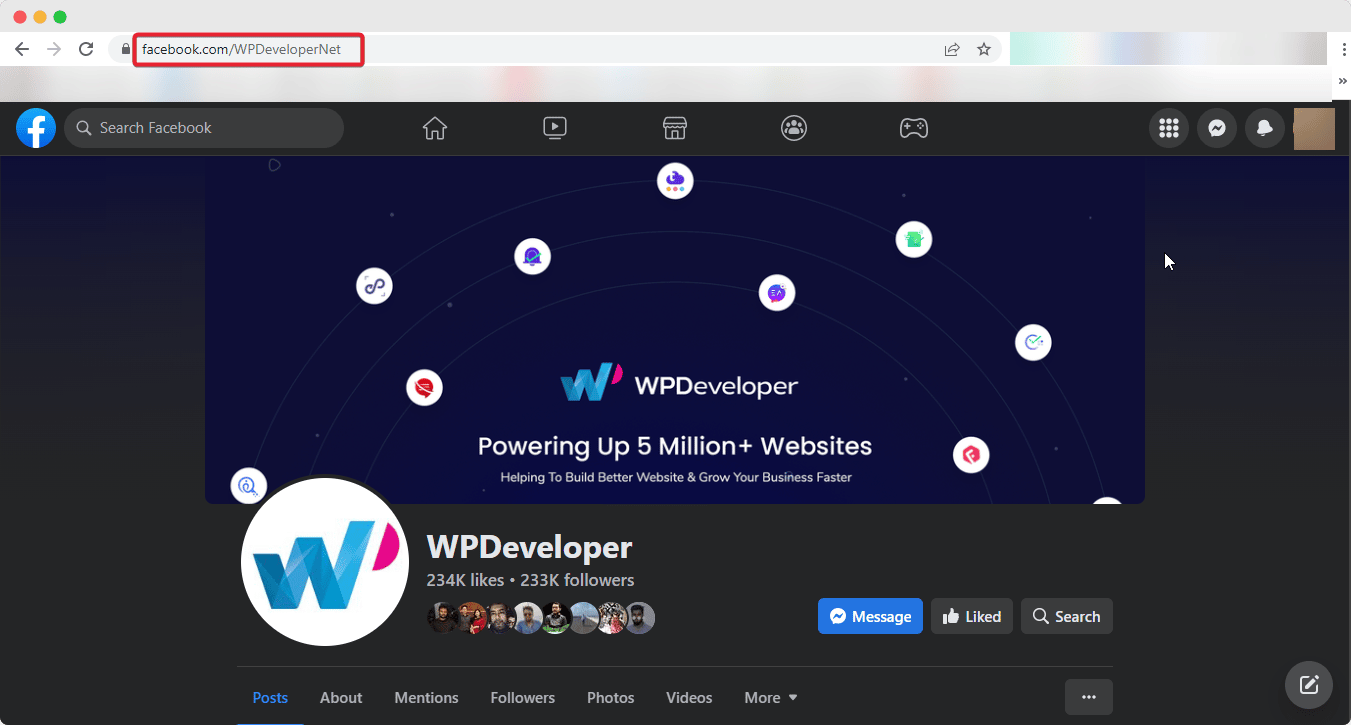Switch to the Videos tab
The image size is (1351, 725).
(x=689, y=698)
